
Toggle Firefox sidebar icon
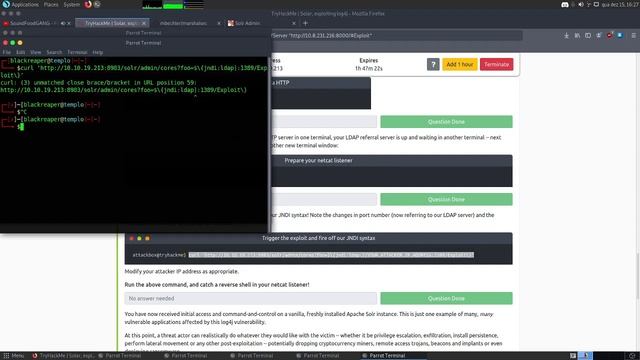point(588,36)
